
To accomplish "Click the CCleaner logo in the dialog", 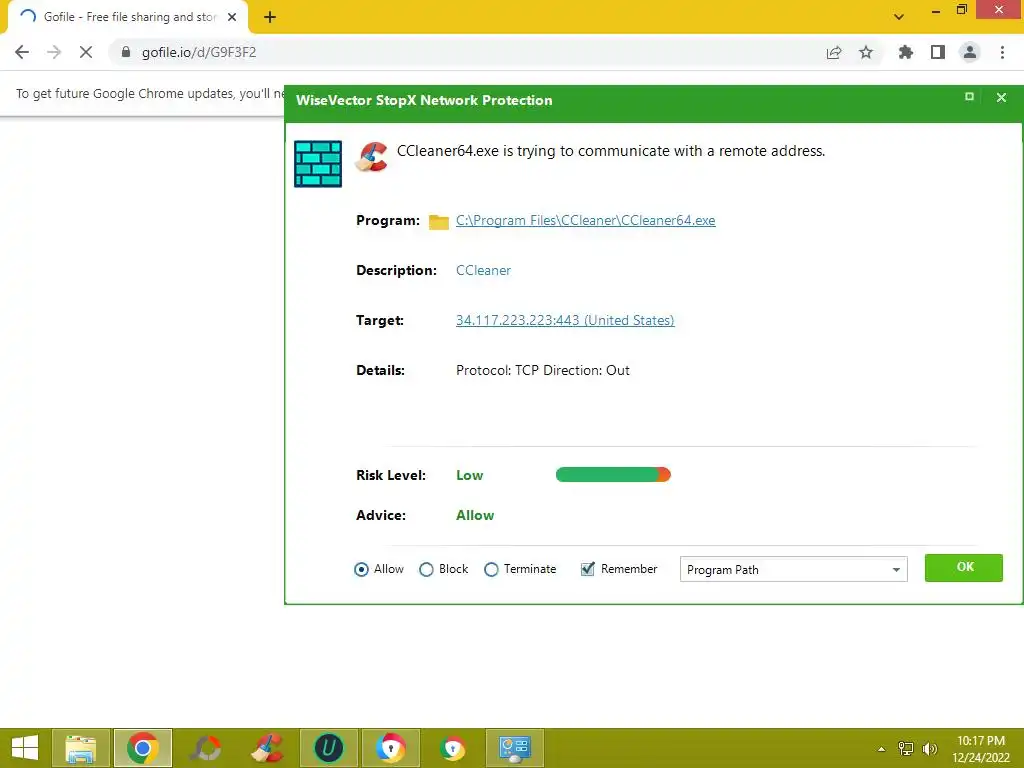I will (372, 157).
